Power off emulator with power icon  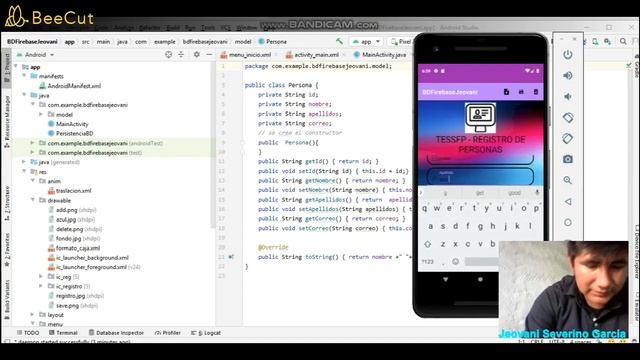pos(568,55)
